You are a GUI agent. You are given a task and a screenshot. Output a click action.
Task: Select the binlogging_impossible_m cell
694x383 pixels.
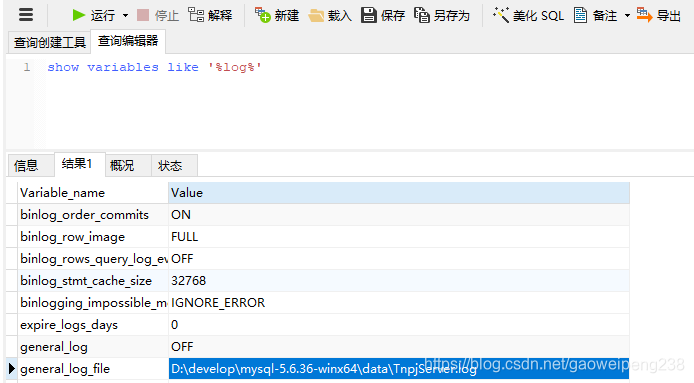pyautogui.click(x=93, y=303)
